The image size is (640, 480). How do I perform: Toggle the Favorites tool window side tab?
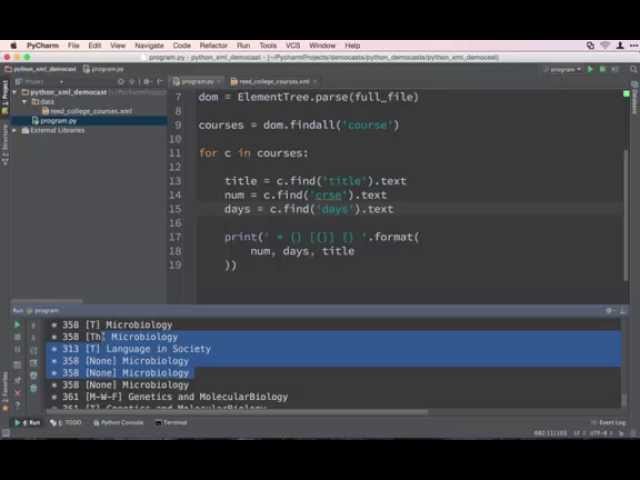pos(5,392)
